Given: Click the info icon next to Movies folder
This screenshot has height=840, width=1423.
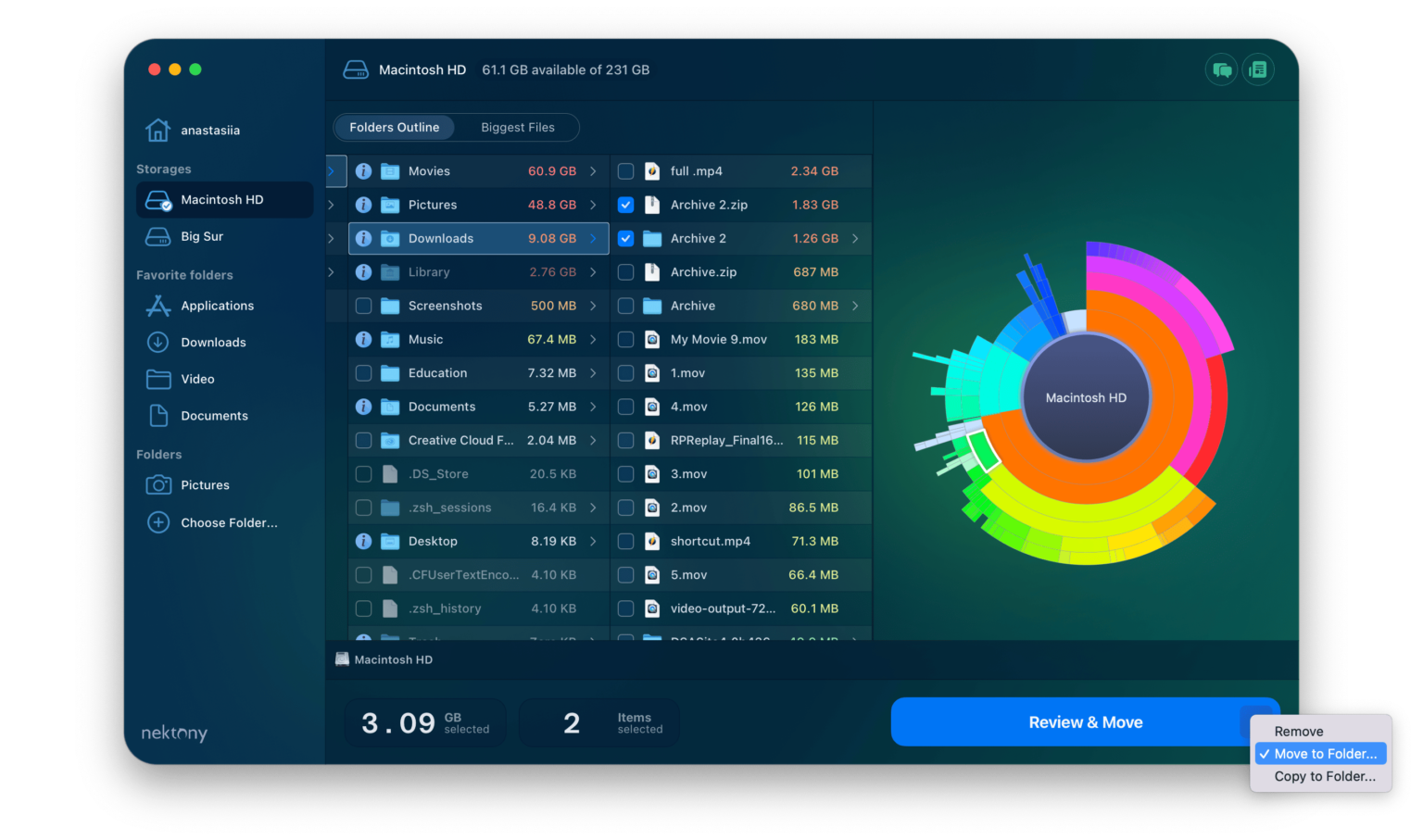Looking at the screenshot, I should click(363, 170).
